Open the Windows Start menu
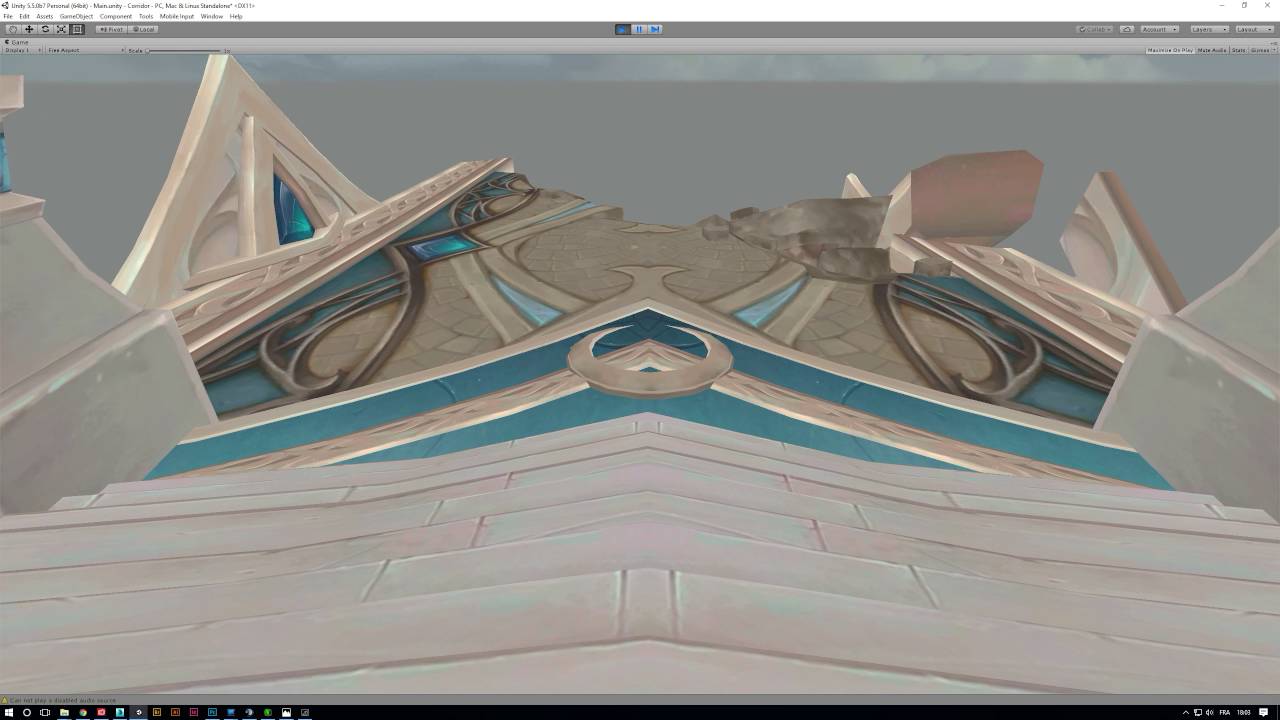The width and height of the screenshot is (1280, 720). [8, 712]
